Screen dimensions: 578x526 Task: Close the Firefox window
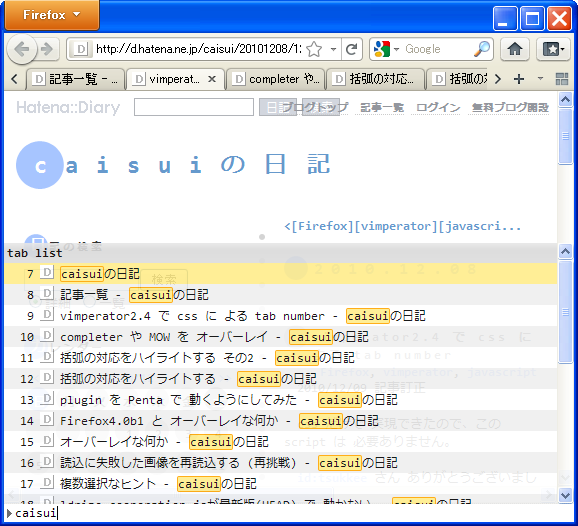pyautogui.click(x=559, y=18)
